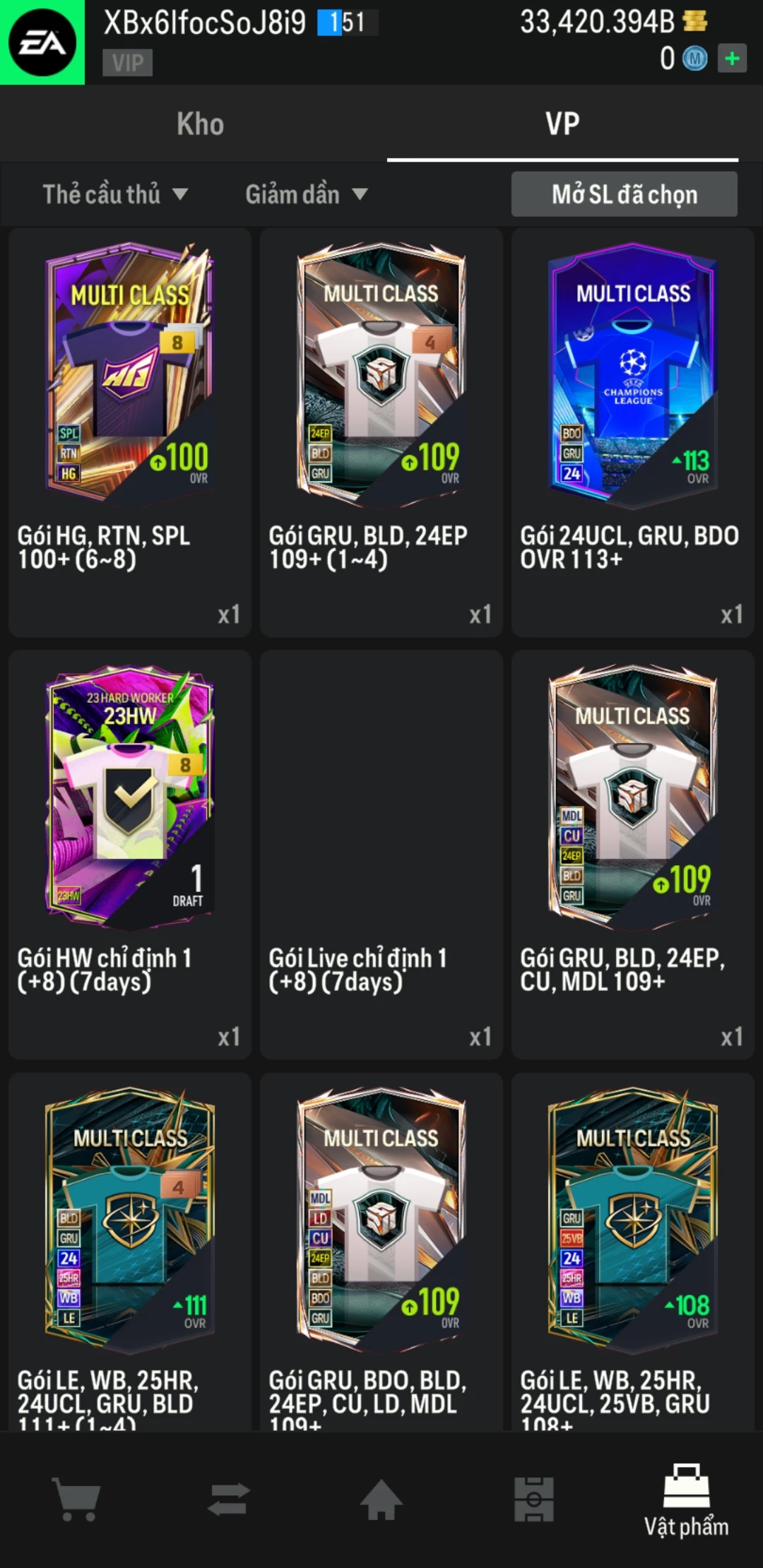
Task: Select the Gói HW chỉ định 1 pack
Action: pos(130,855)
